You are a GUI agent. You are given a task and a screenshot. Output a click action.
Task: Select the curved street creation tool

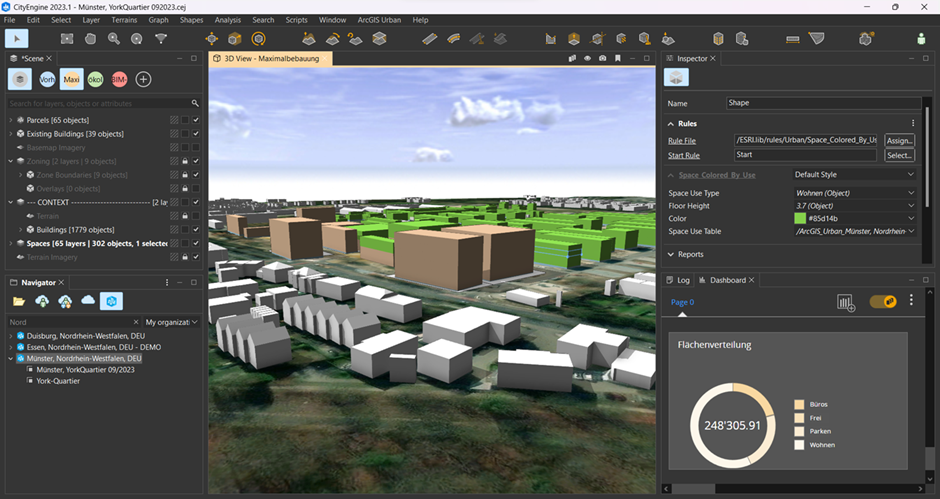point(453,38)
